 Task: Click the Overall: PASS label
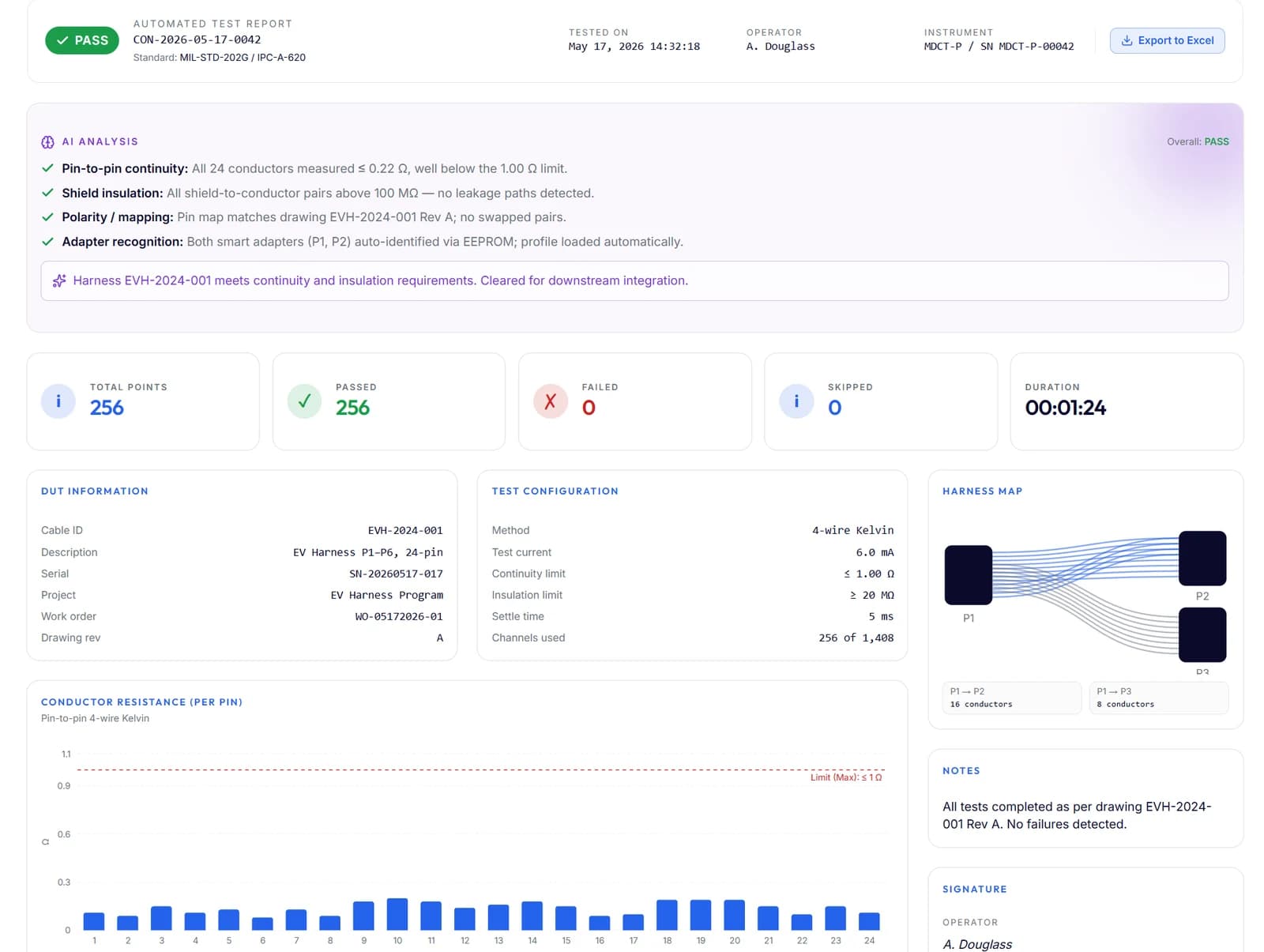click(1198, 141)
